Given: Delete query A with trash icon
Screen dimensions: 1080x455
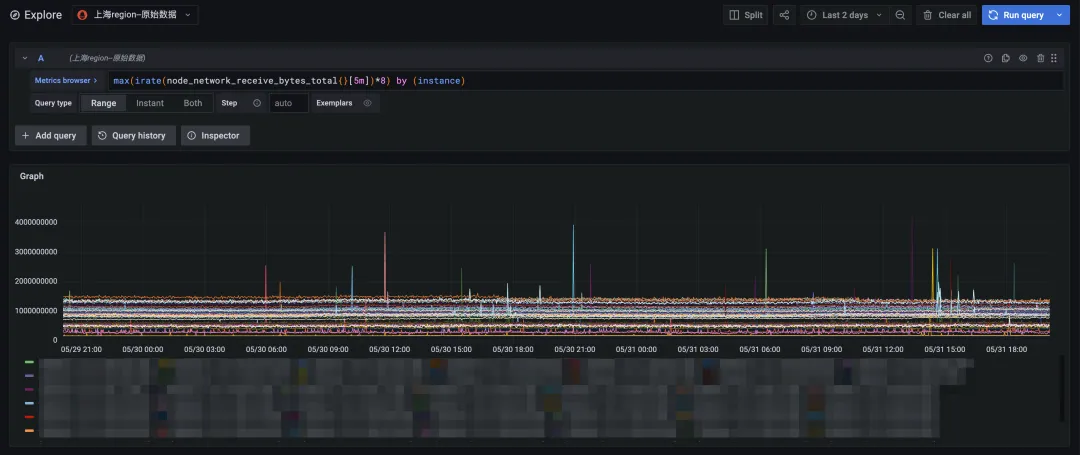Looking at the screenshot, I should [1041, 58].
